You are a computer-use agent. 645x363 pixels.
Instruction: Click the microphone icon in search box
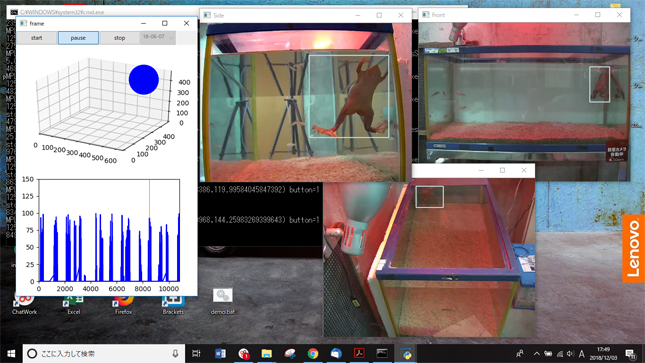(175, 354)
